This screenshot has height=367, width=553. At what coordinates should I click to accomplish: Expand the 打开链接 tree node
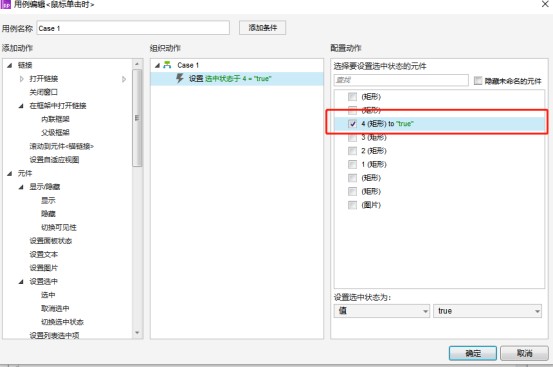point(22,79)
